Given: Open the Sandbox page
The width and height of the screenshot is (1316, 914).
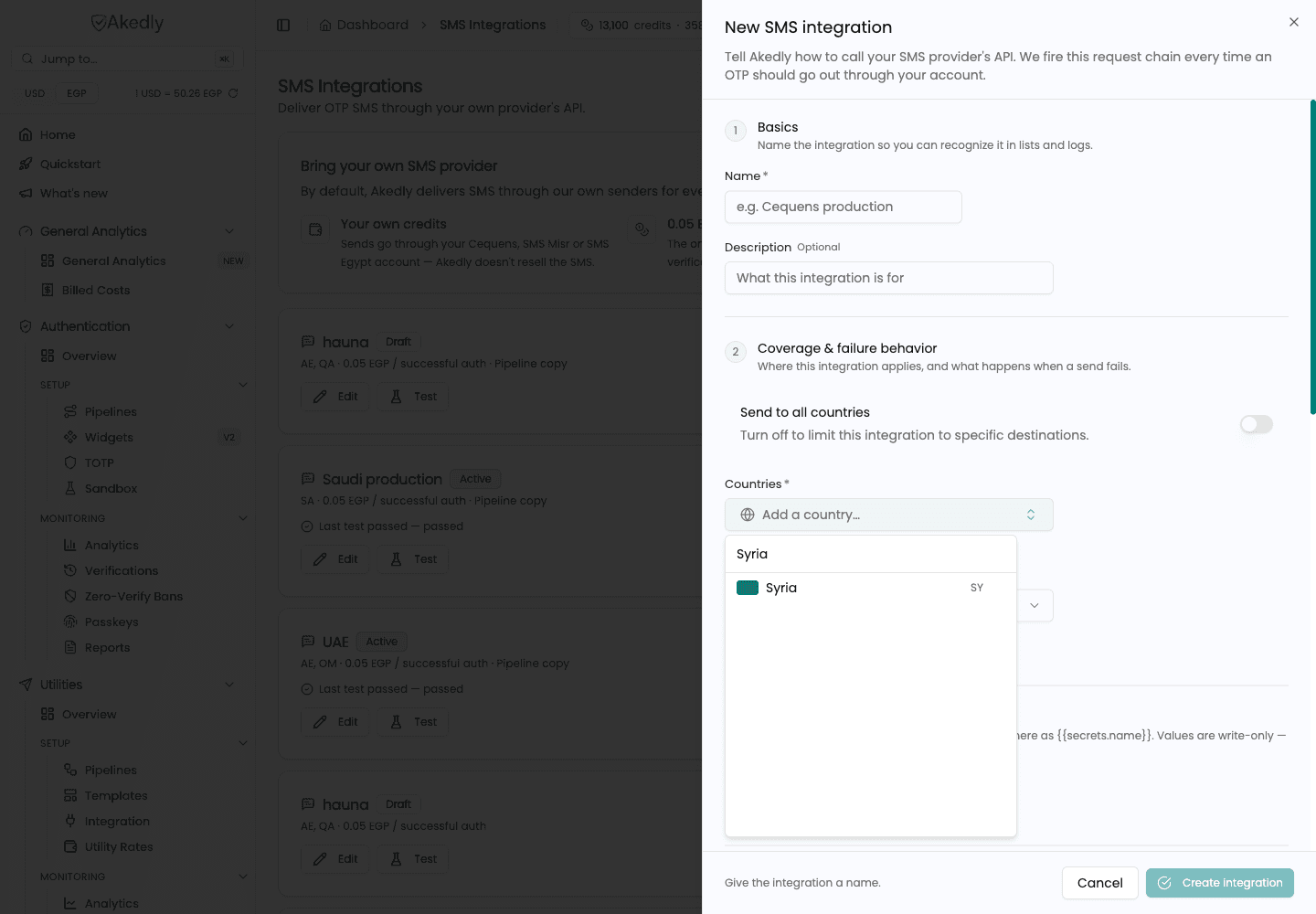Looking at the screenshot, I should (x=111, y=488).
